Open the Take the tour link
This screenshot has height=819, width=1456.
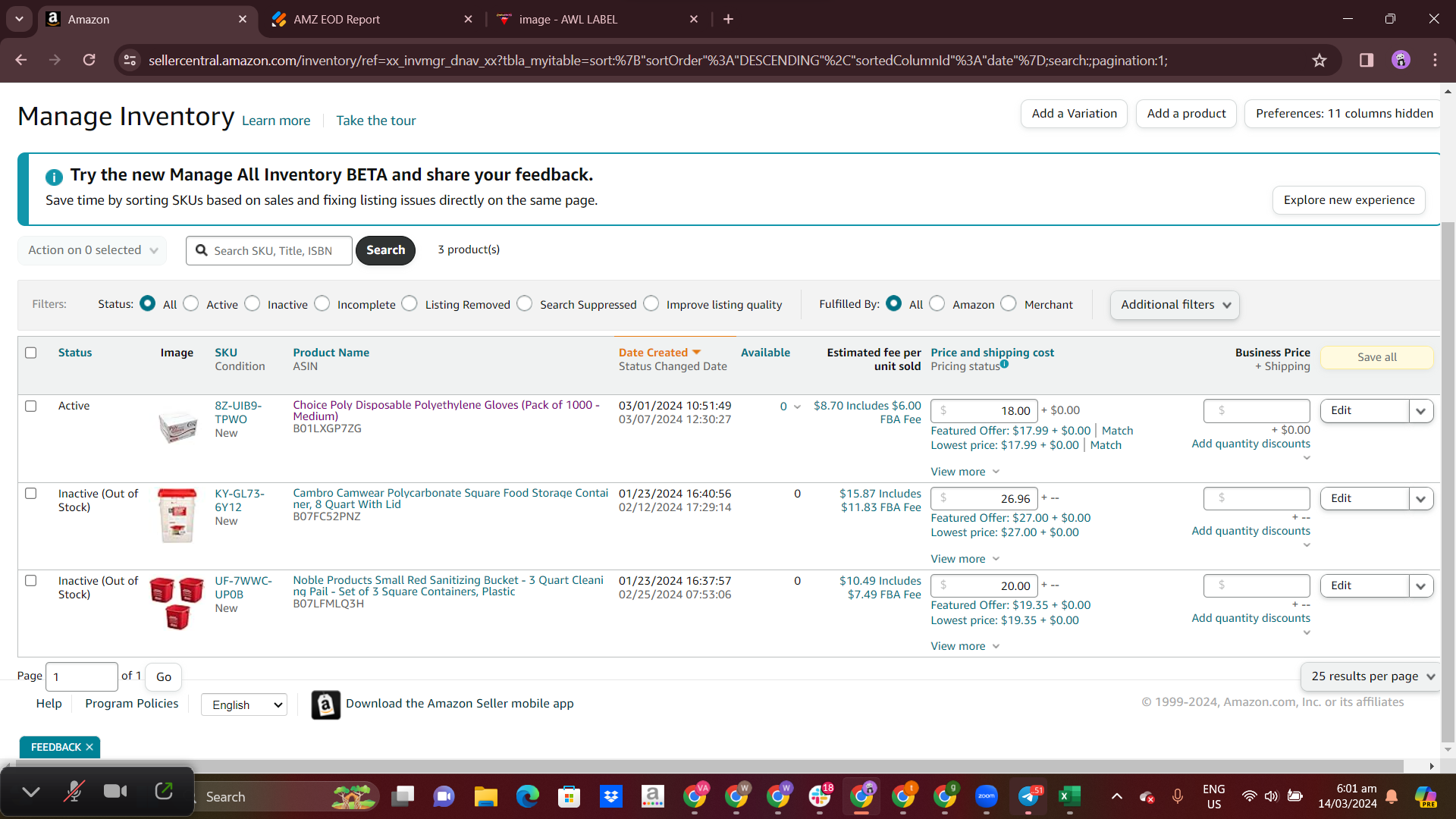(376, 121)
